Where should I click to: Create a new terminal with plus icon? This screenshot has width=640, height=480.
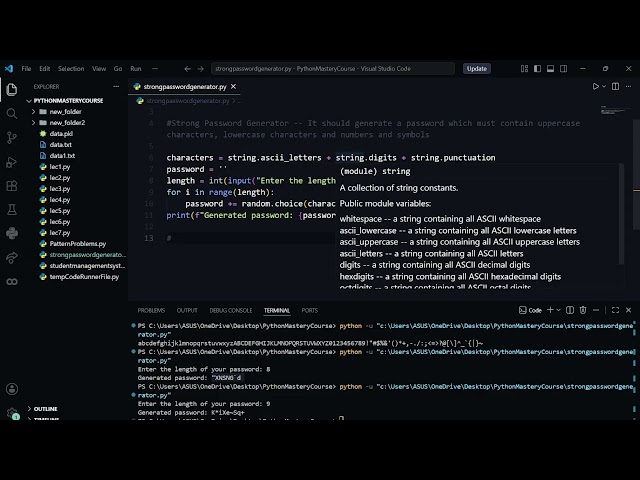(x=550, y=310)
